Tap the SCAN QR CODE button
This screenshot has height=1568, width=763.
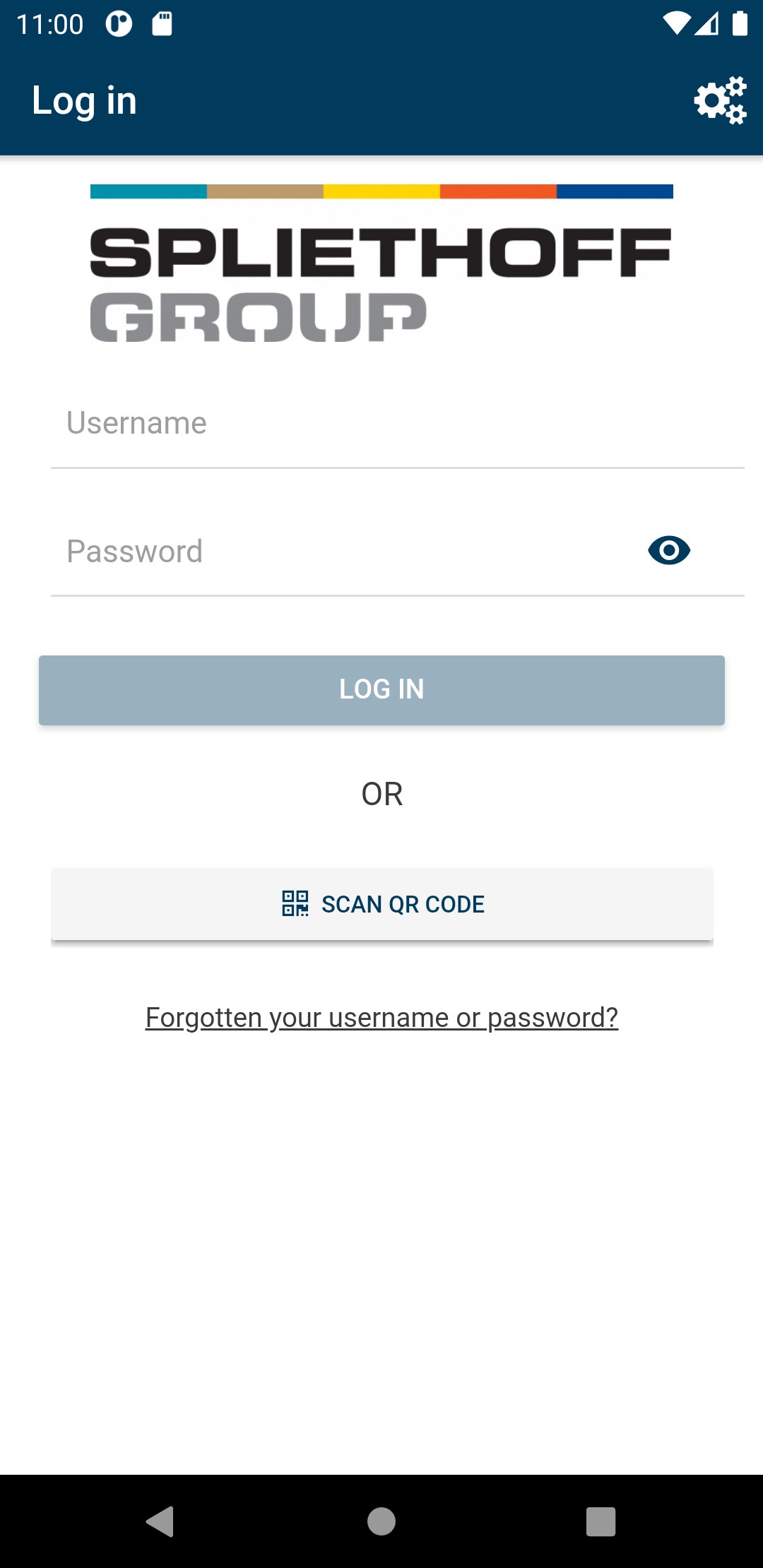(x=381, y=903)
